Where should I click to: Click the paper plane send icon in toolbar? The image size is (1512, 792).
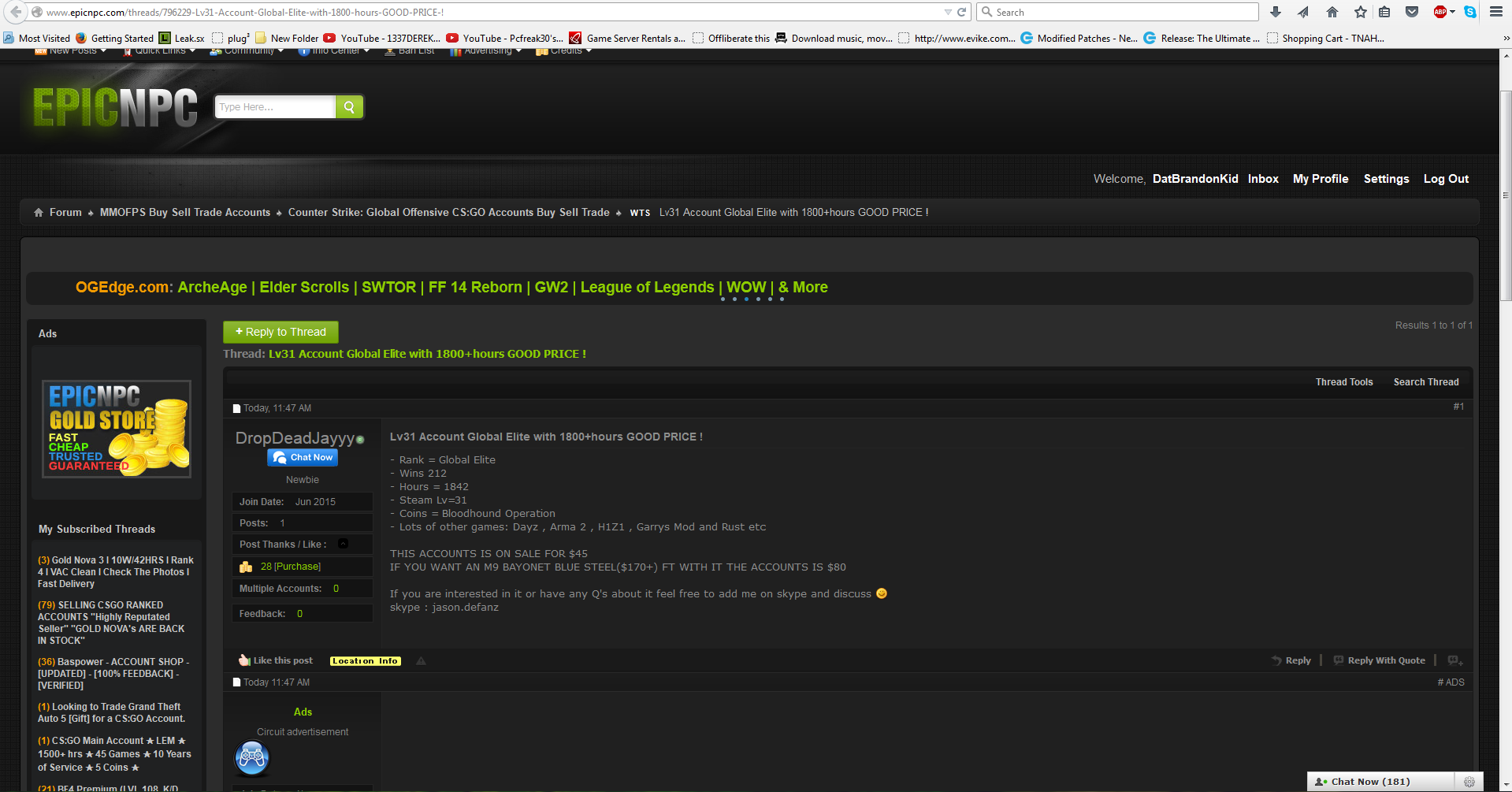click(x=1303, y=12)
